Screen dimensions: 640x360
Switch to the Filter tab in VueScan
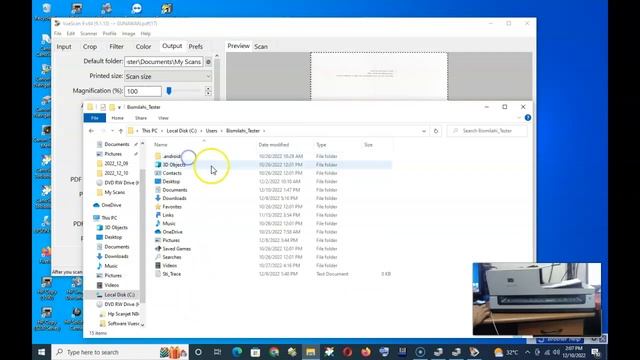[116, 47]
